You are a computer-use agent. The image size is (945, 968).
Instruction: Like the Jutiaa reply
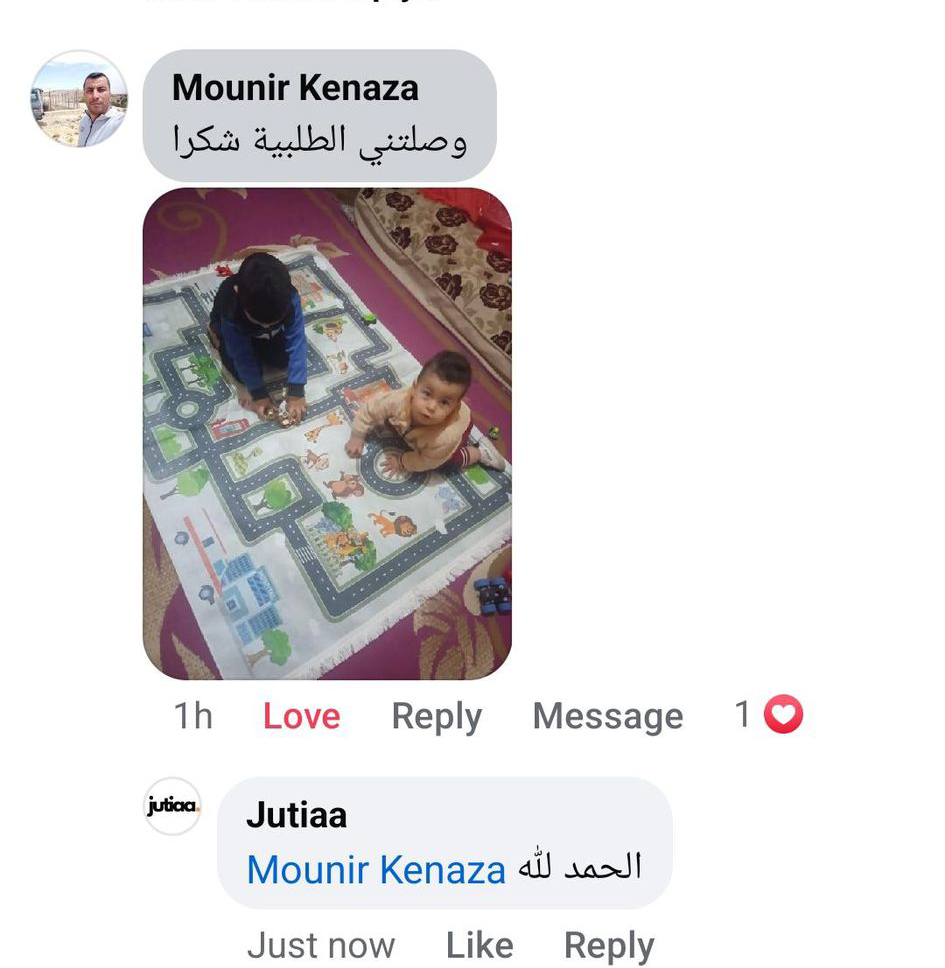(x=480, y=945)
